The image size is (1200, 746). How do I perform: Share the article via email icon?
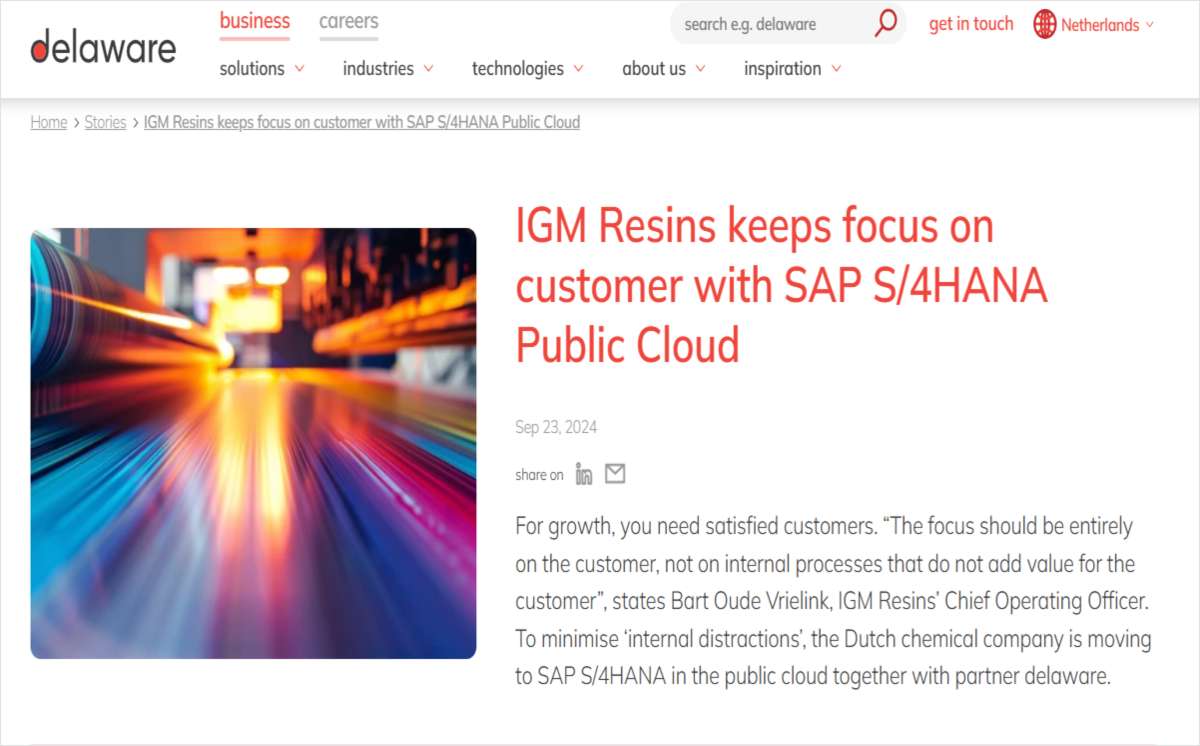point(614,472)
